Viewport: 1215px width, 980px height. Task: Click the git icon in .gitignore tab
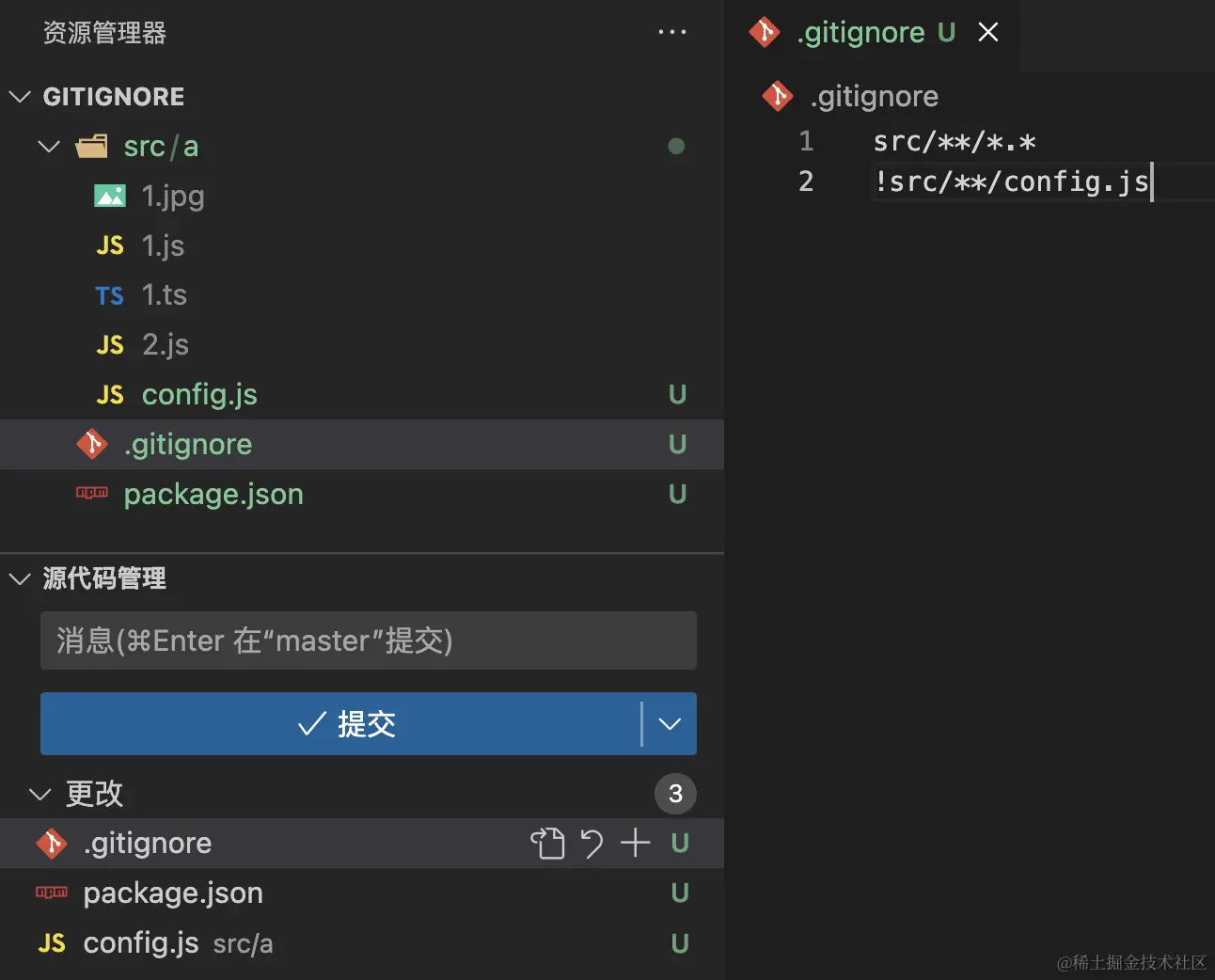pos(765,32)
